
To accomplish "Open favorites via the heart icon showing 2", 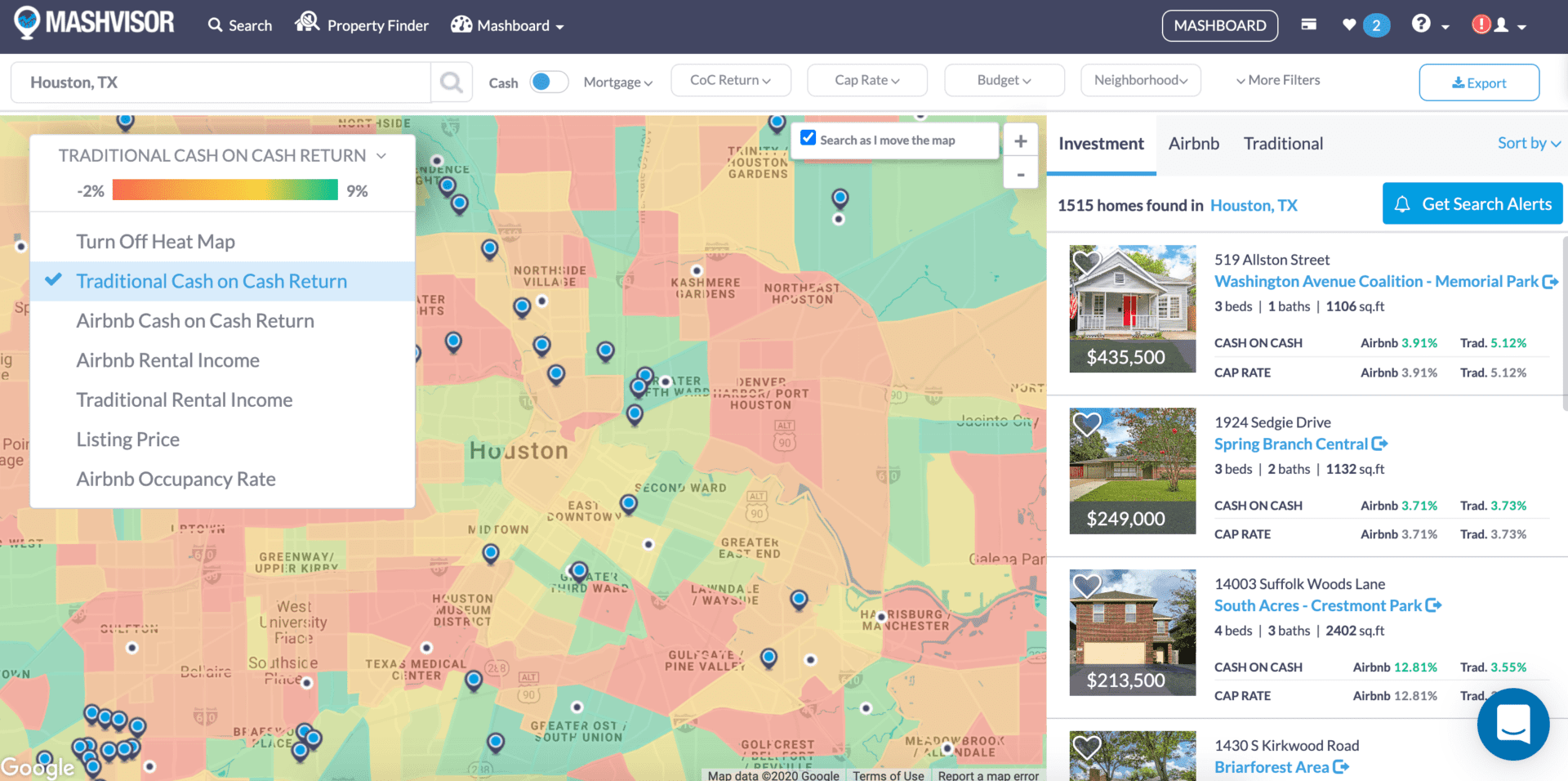I will [1358, 25].
